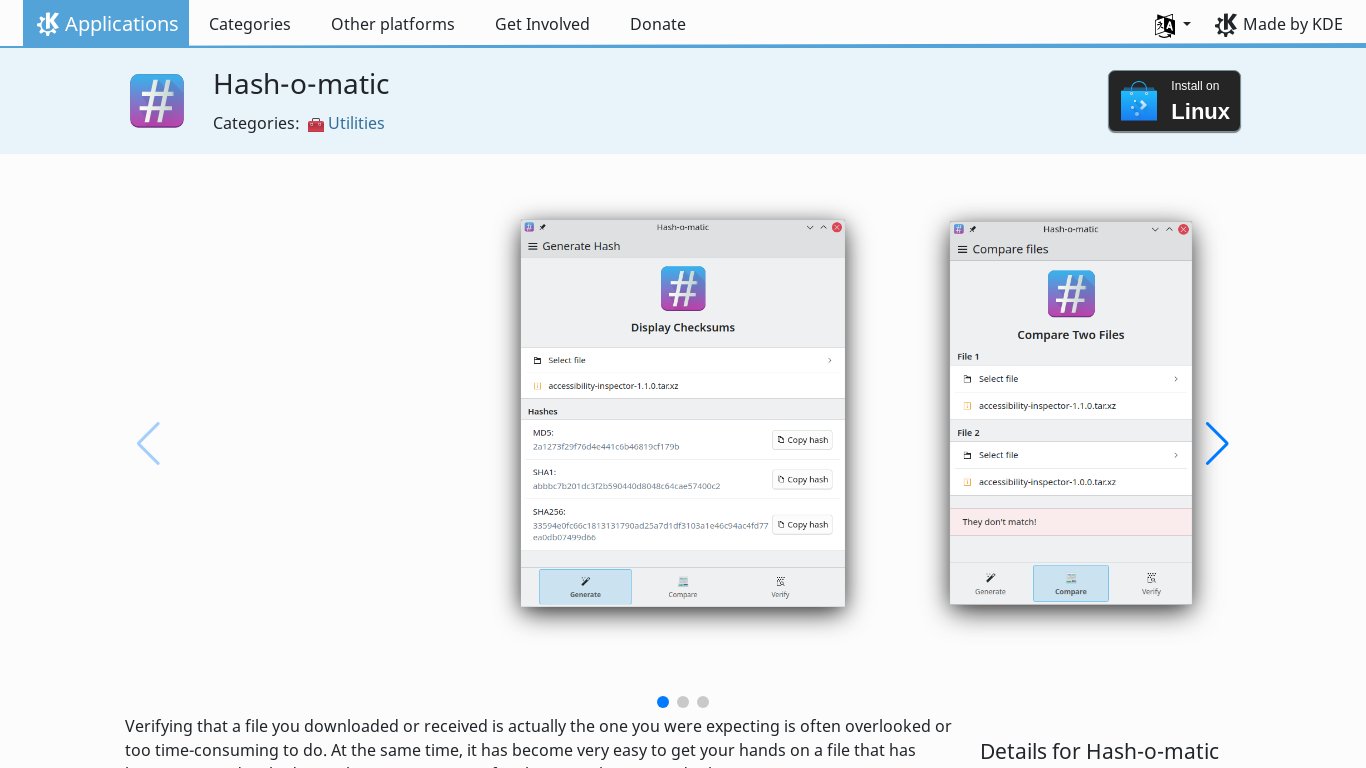Click Copy hash for SHA1
Screen dimensions: 1366x768
click(x=802, y=479)
